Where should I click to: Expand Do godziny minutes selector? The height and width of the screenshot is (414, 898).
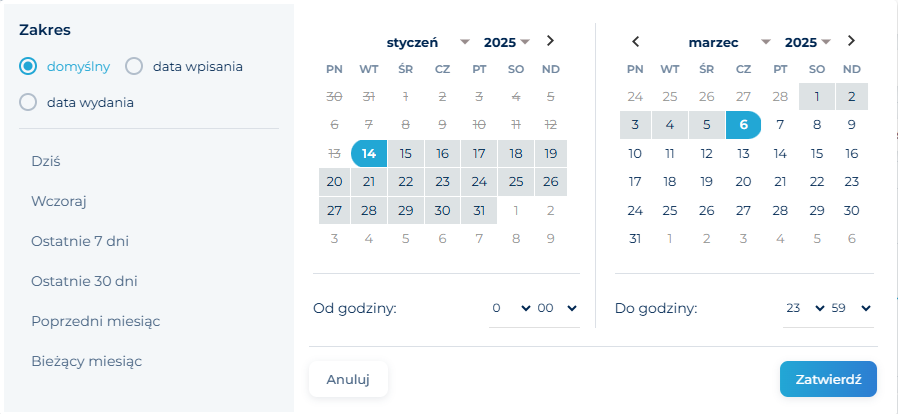pyautogui.click(x=852, y=308)
